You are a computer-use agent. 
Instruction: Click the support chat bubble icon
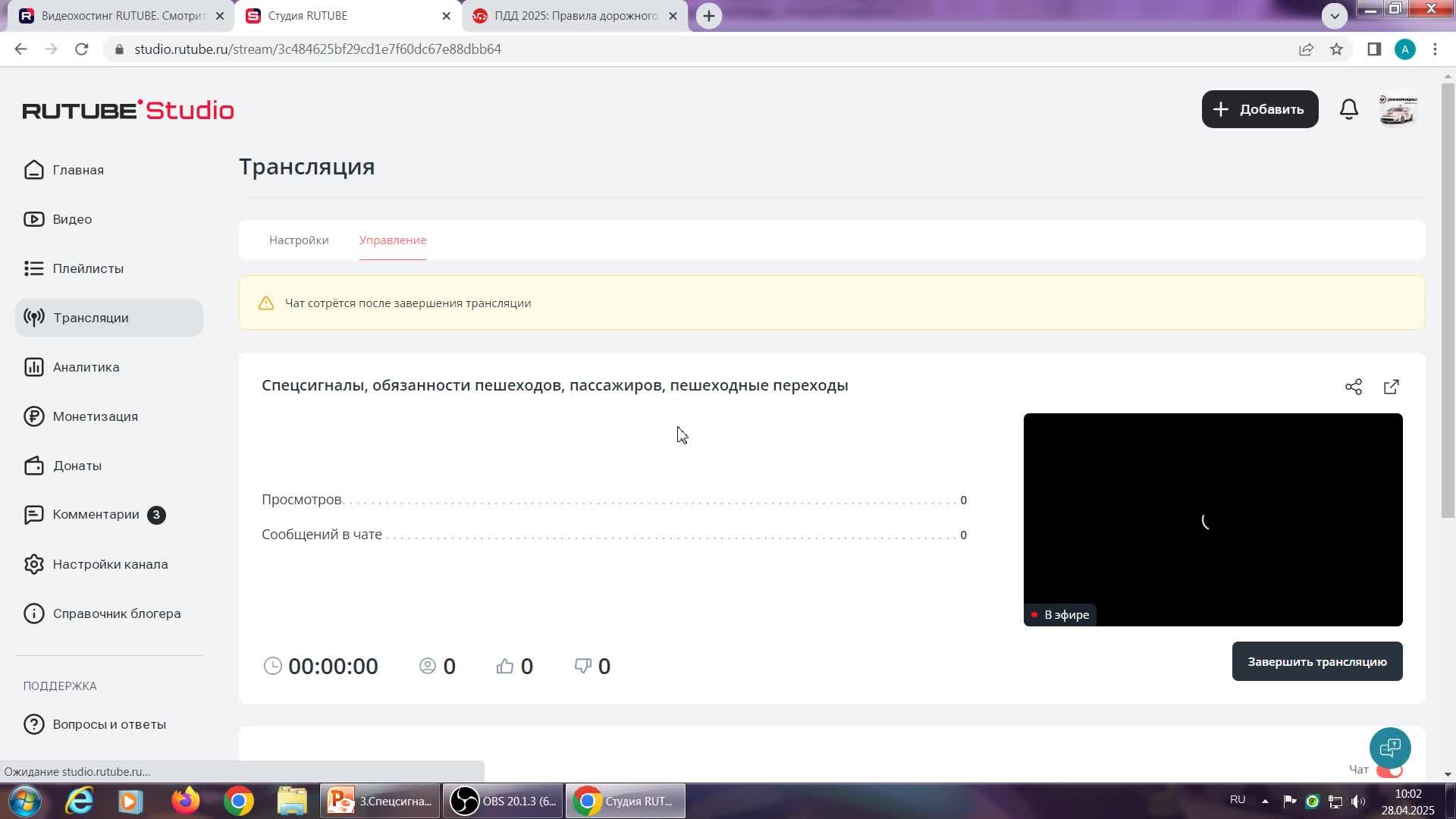1389,748
